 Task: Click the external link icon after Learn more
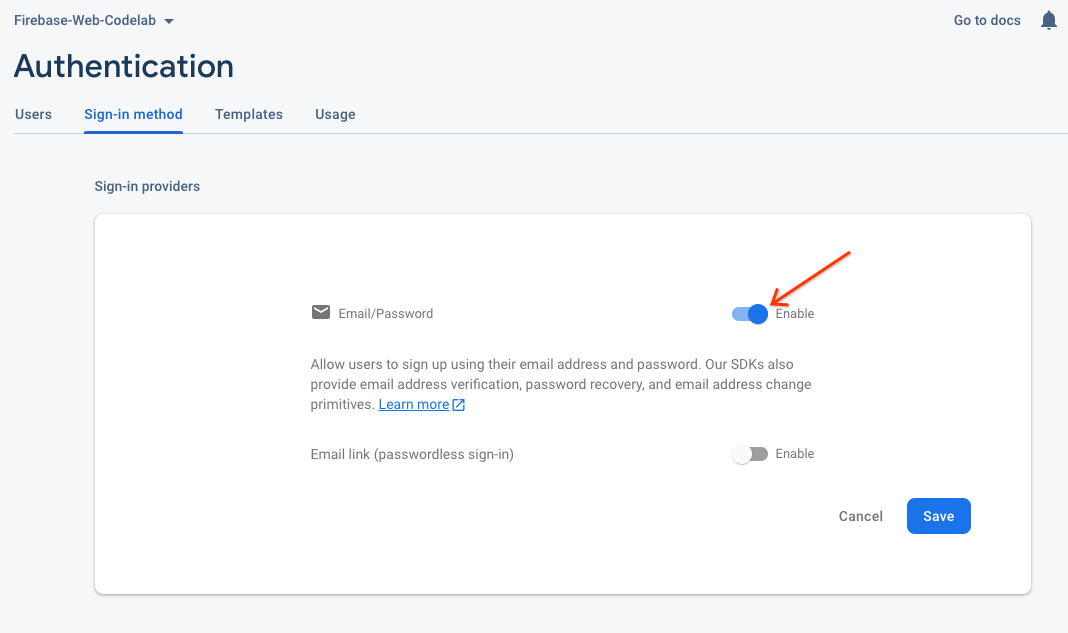click(458, 404)
